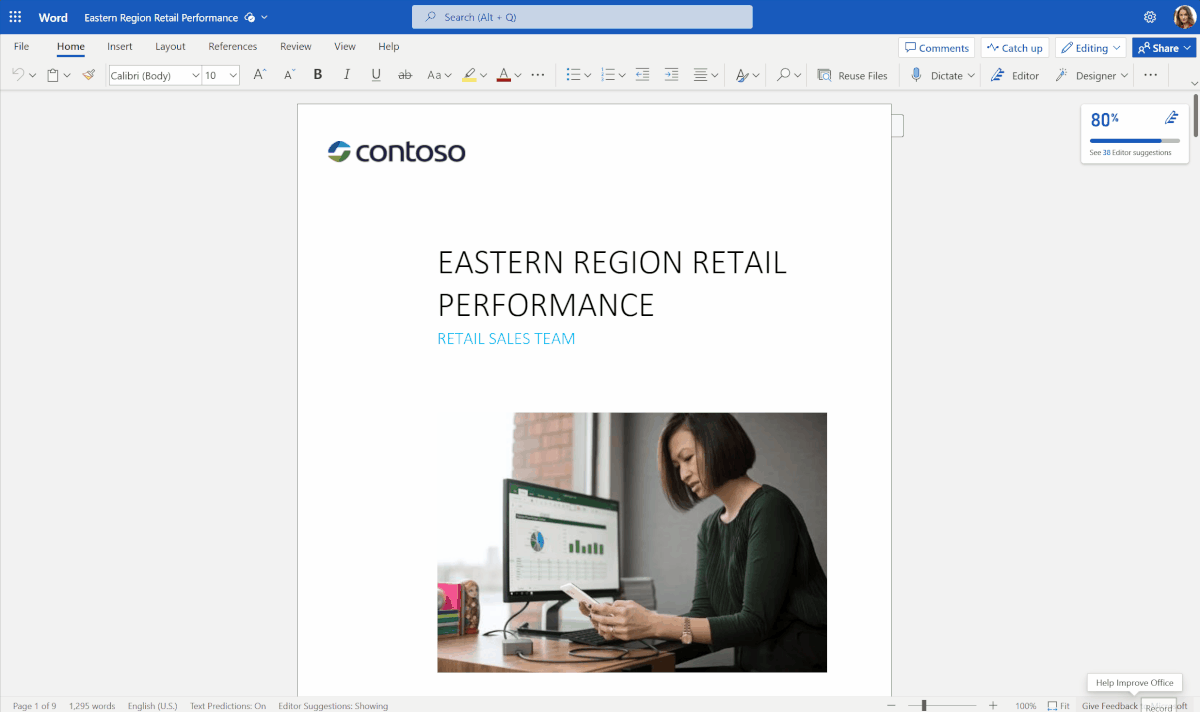Increase font size with grow icon
Screen dimensions: 1200x712
click(259, 75)
